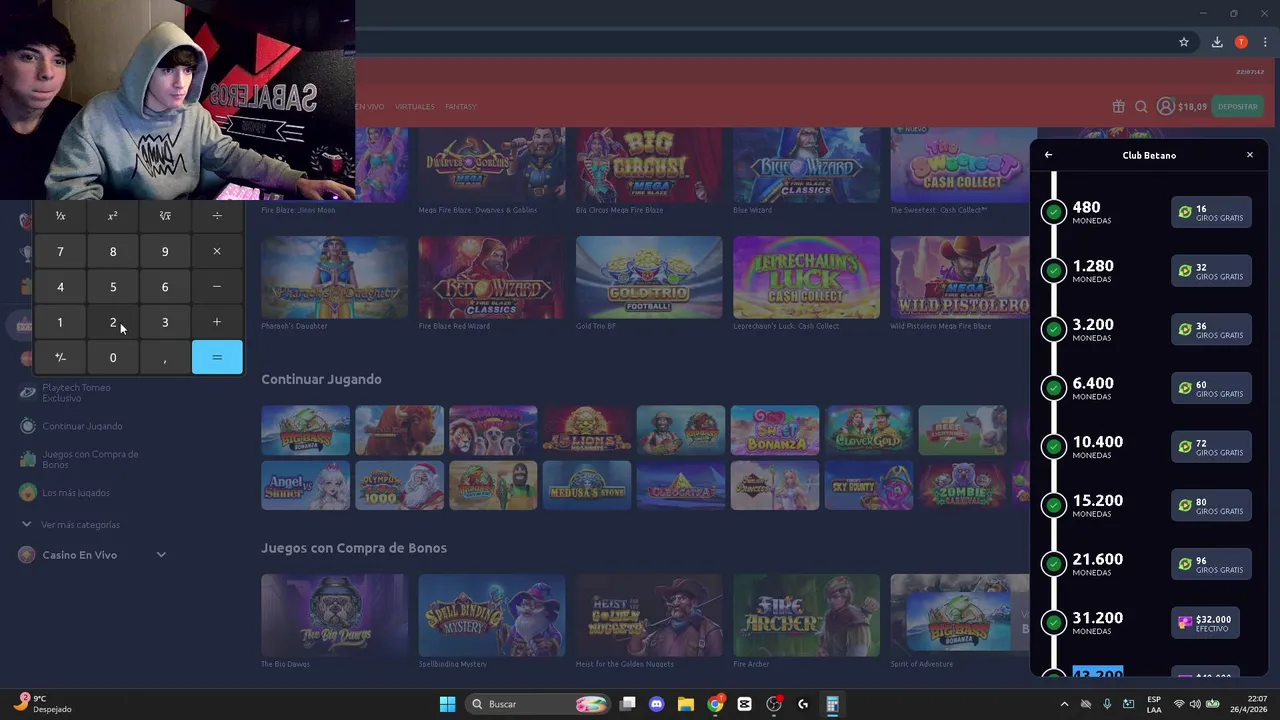
Task: Open the site search magnifier icon
Action: (x=1141, y=106)
